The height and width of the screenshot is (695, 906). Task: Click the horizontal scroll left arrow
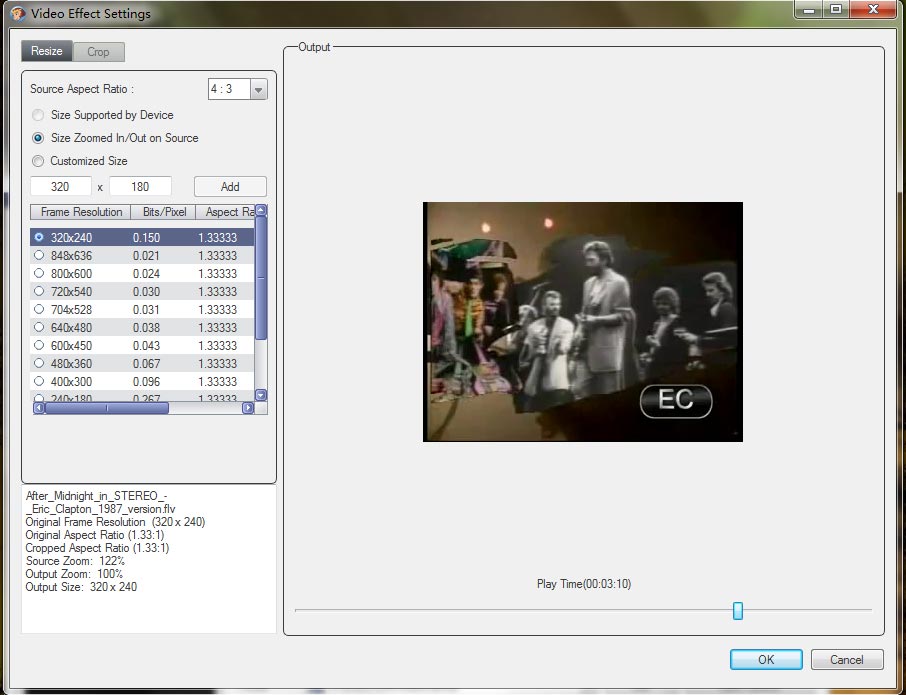click(39, 408)
